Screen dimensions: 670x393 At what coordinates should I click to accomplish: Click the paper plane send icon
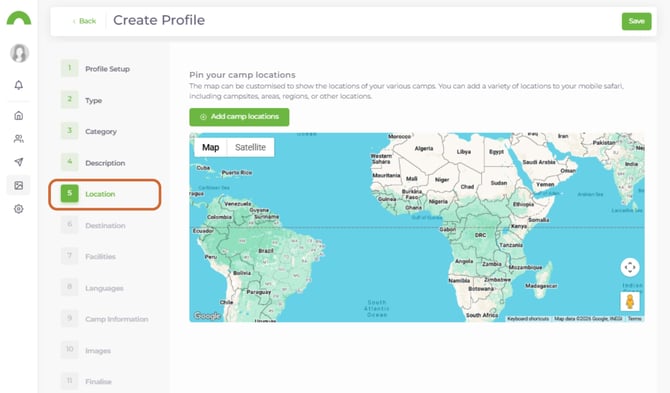tap(19, 161)
